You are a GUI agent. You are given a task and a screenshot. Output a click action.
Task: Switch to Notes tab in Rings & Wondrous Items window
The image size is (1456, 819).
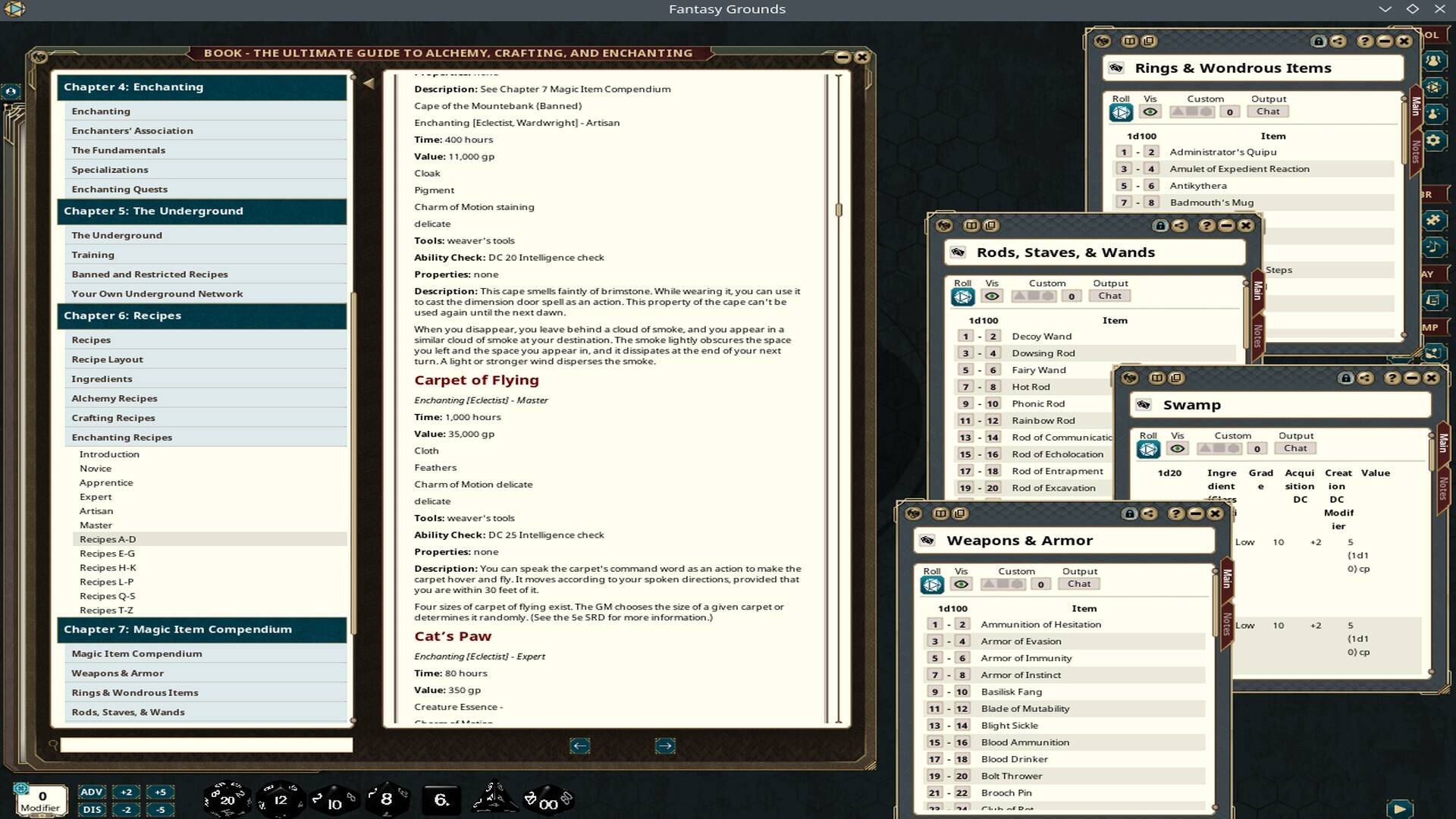coord(1415,151)
